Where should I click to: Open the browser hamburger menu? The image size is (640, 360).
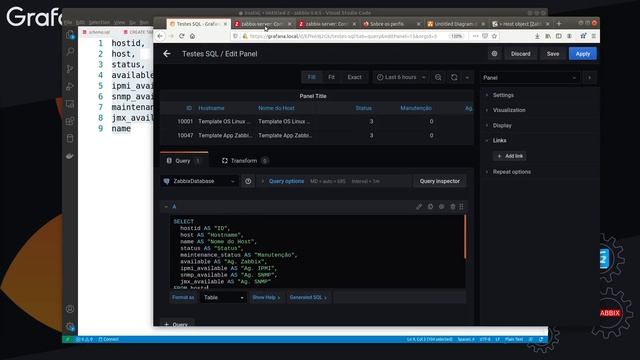[x=594, y=36]
